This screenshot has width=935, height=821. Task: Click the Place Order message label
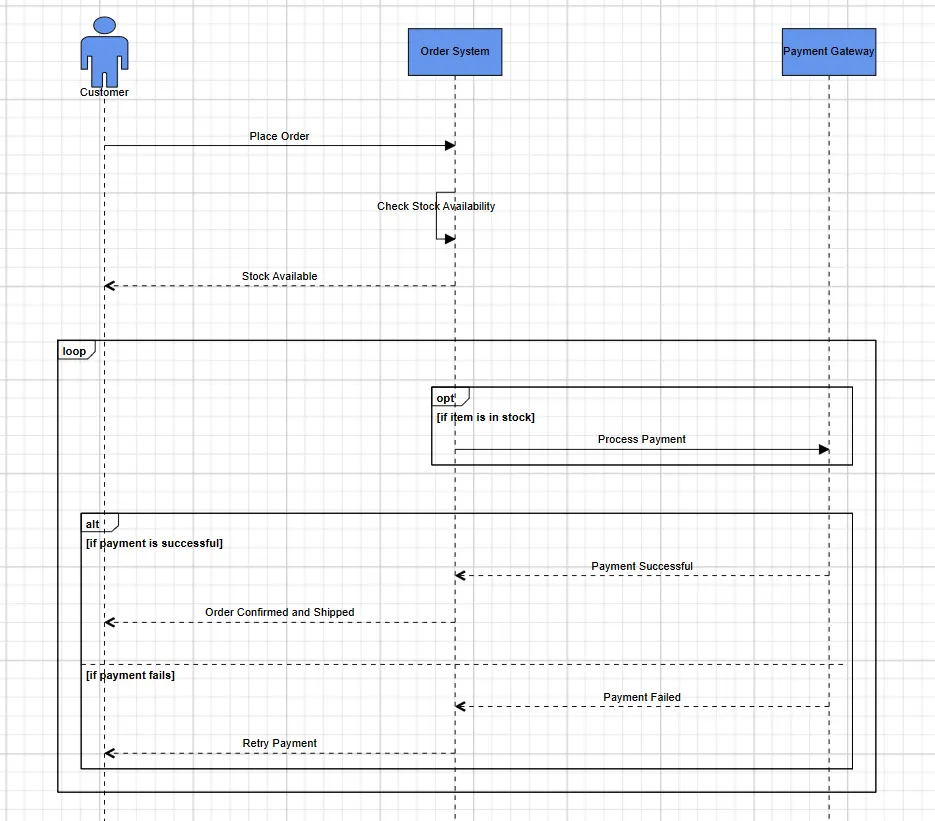point(279,136)
